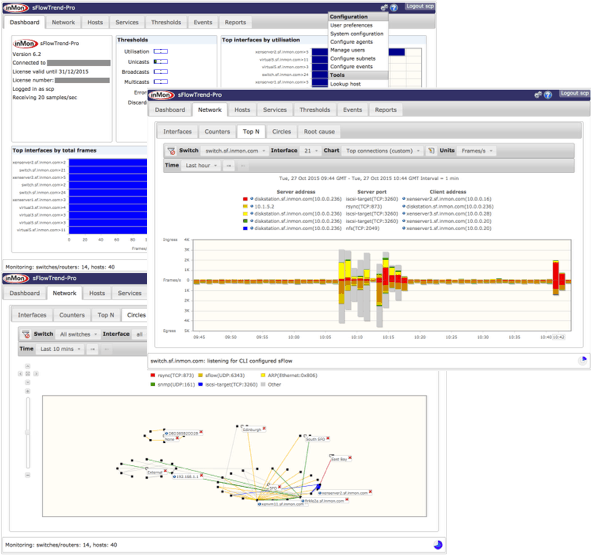Click the clear filter icon in the Circles window toolbar
Viewport: 591px width, 555px height.
click(x=26, y=334)
